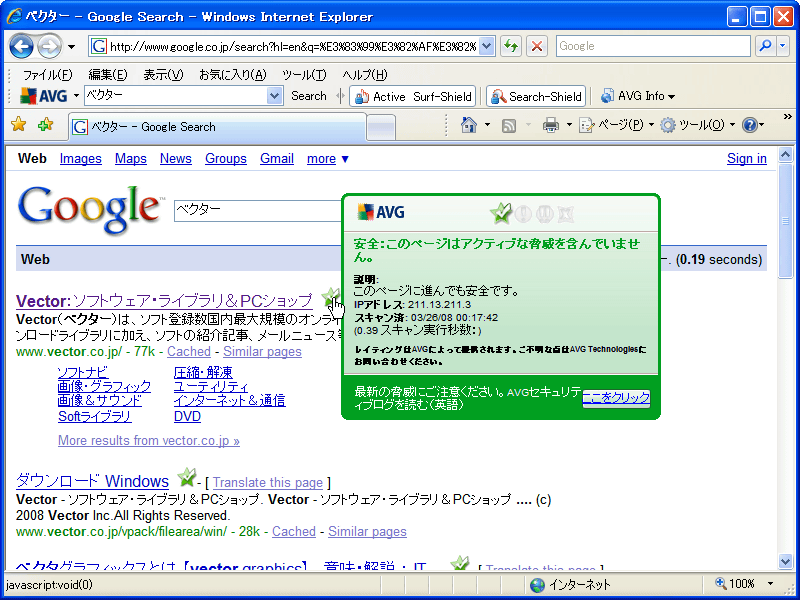
Task: Click the RSS feeds icon
Action: (509, 126)
